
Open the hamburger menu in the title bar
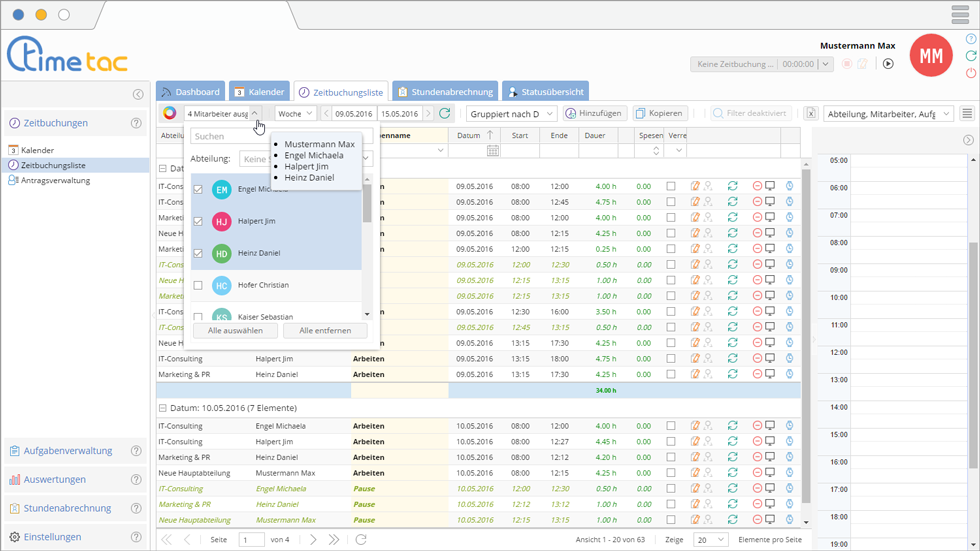960,16
